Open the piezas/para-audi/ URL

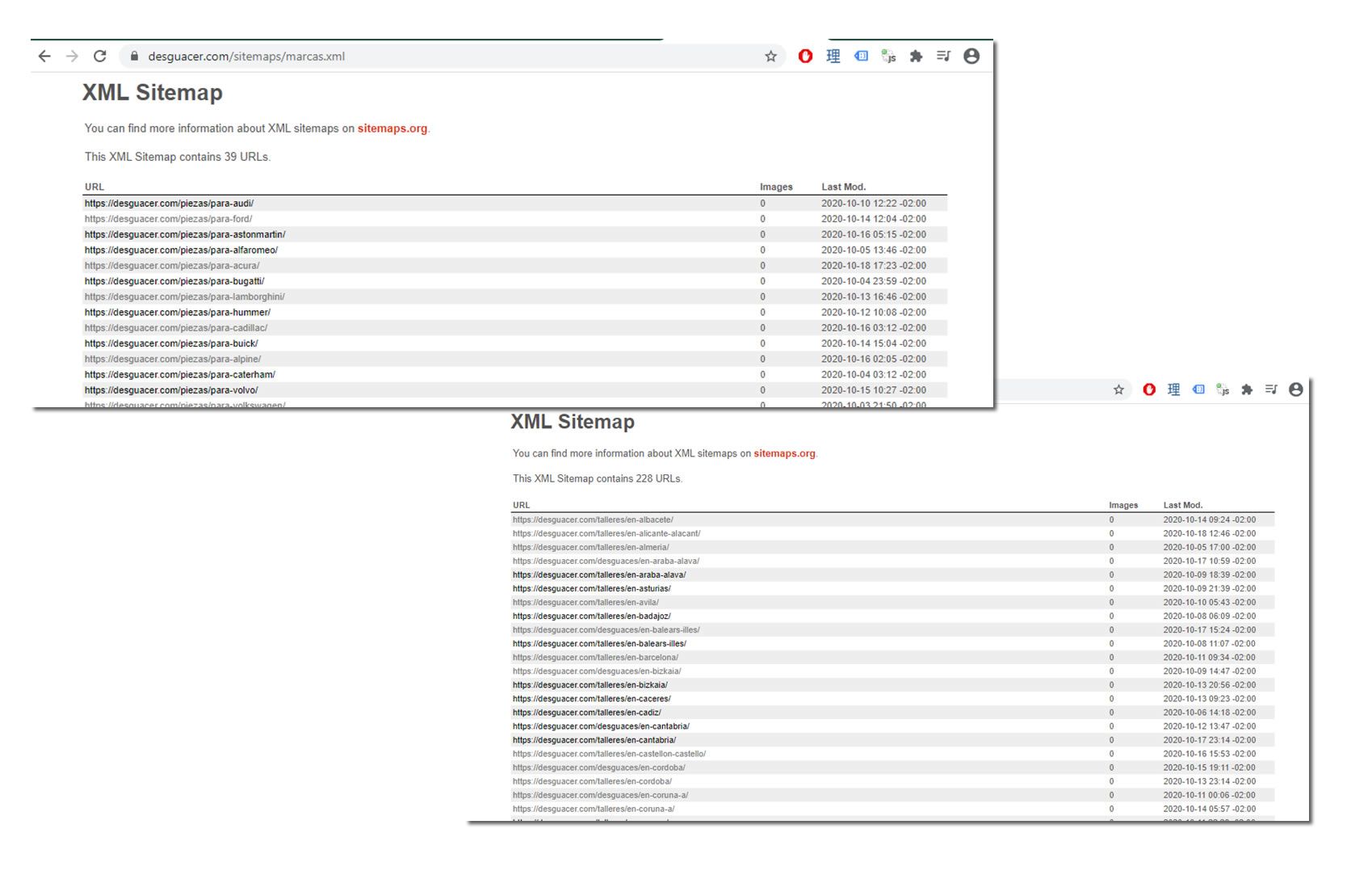coord(169,204)
